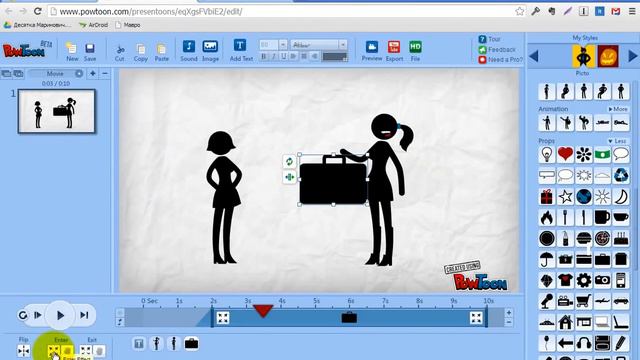The width and height of the screenshot is (640, 360).
Task: Skip to next slide
Action: (x=84, y=315)
